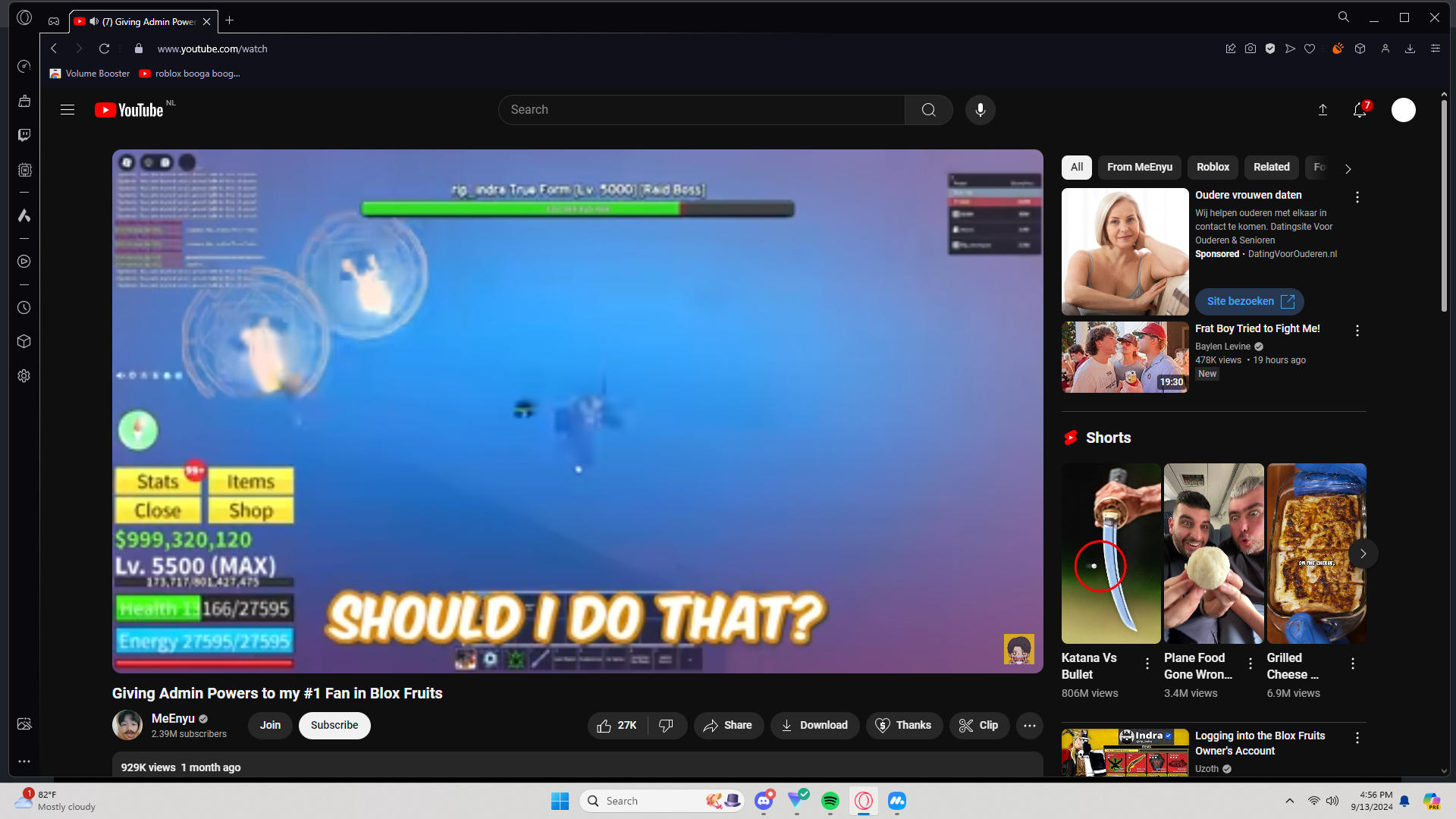1456x819 pixels.
Task: Open the Aria AI sidebar icon
Action: [24, 216]
